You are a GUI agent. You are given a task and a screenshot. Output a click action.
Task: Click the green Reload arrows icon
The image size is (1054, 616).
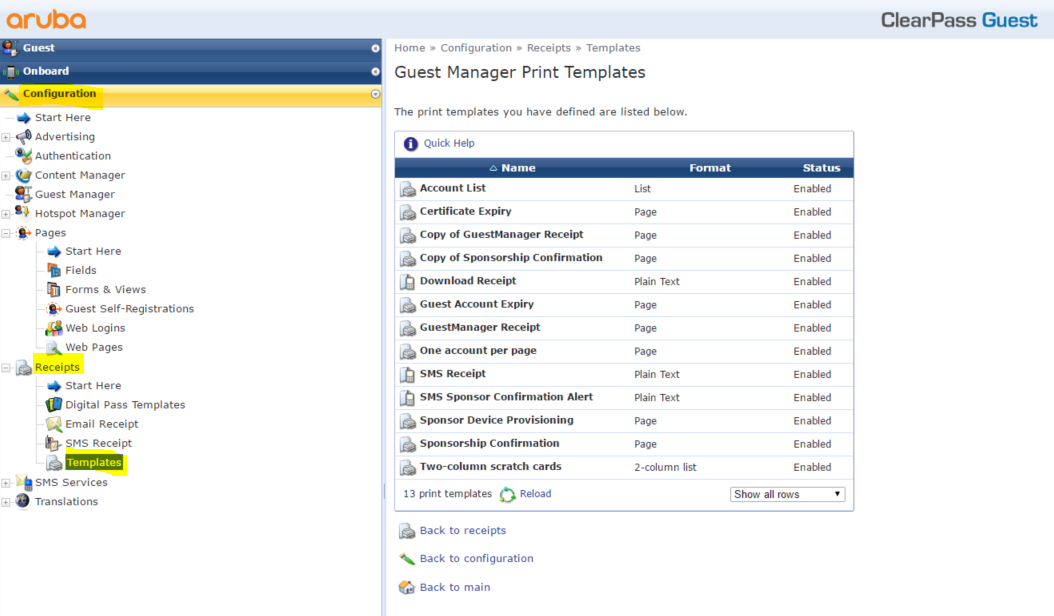pyautogui.click(x=508, y=494)
